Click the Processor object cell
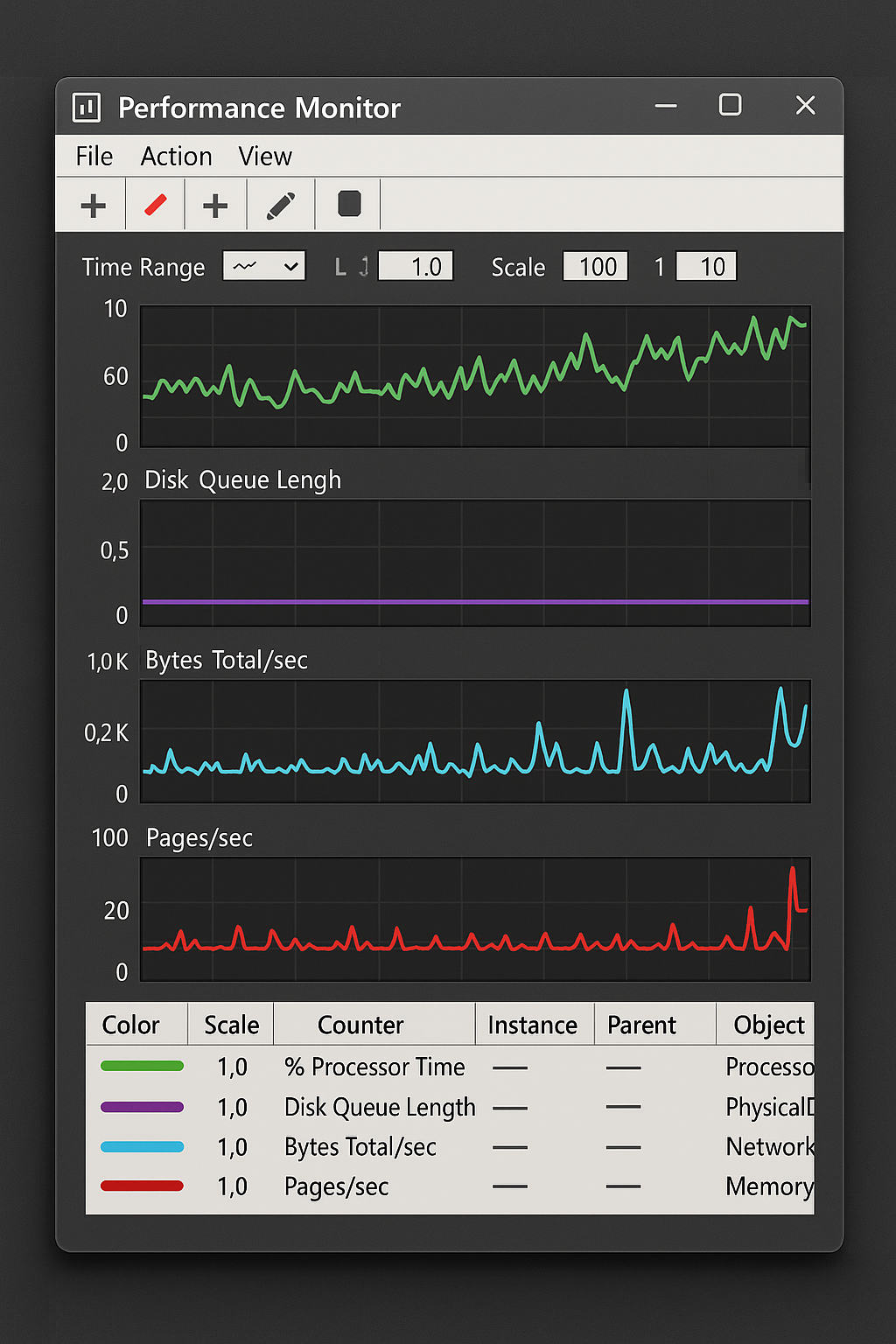Image resolution: width=896 pixels, height=1344 pixels. tap(770, 1067)
